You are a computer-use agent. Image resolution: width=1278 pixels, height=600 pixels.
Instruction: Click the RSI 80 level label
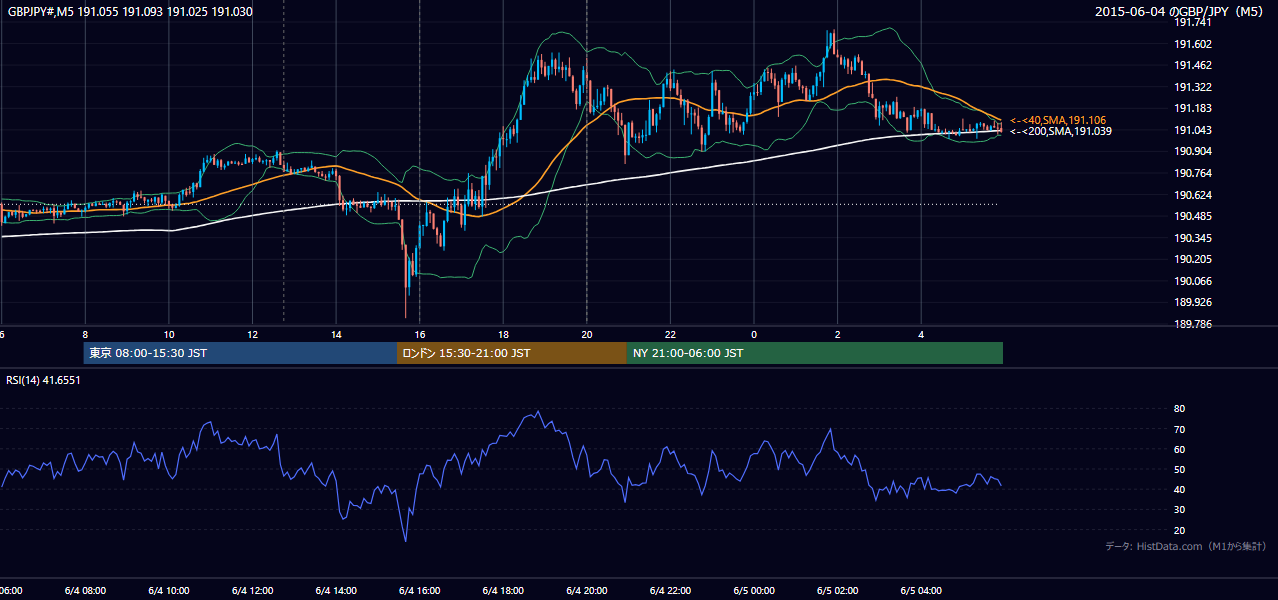pos(1179,409)
